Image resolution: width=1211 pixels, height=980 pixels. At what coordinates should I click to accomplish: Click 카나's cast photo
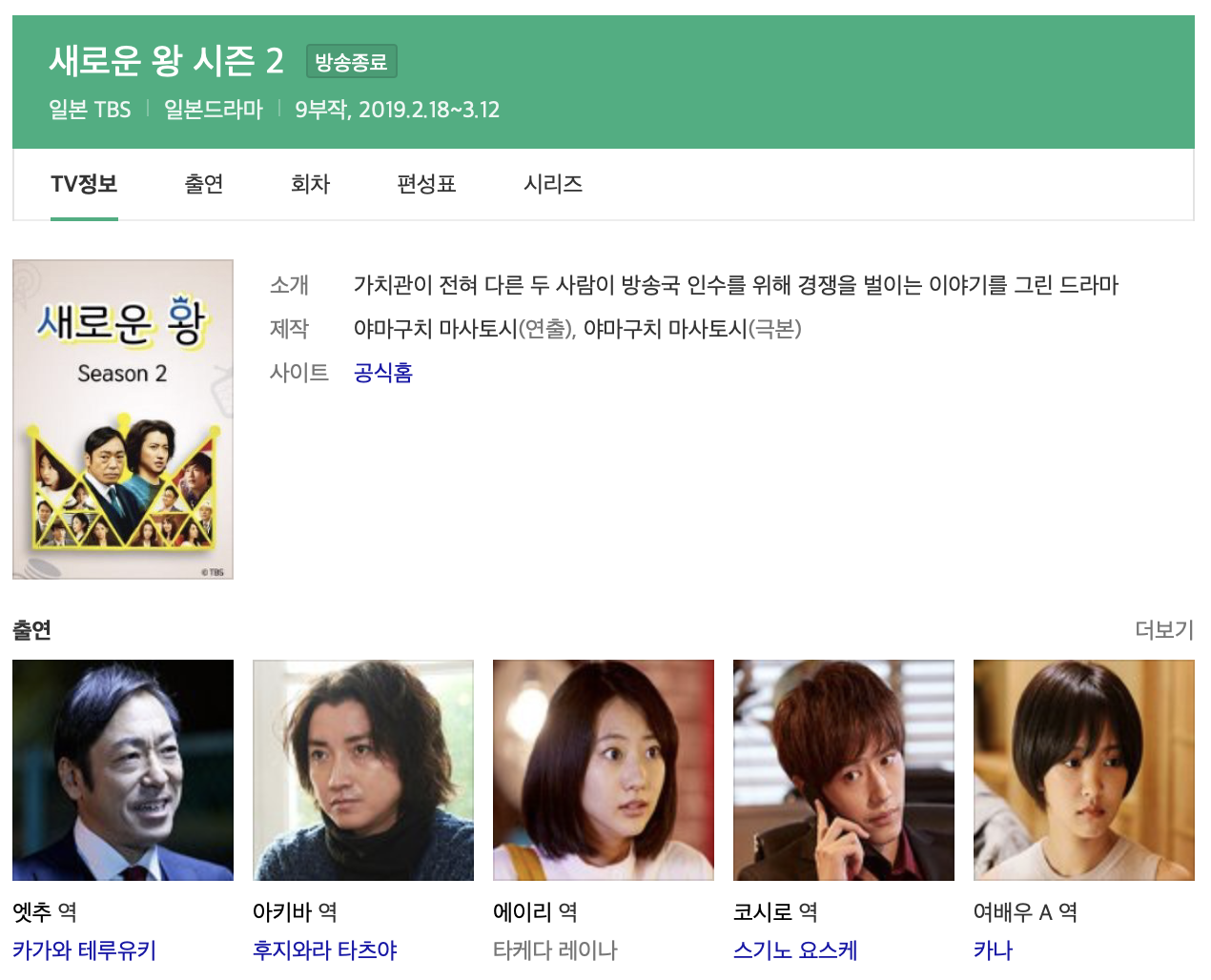(1084, 770)
